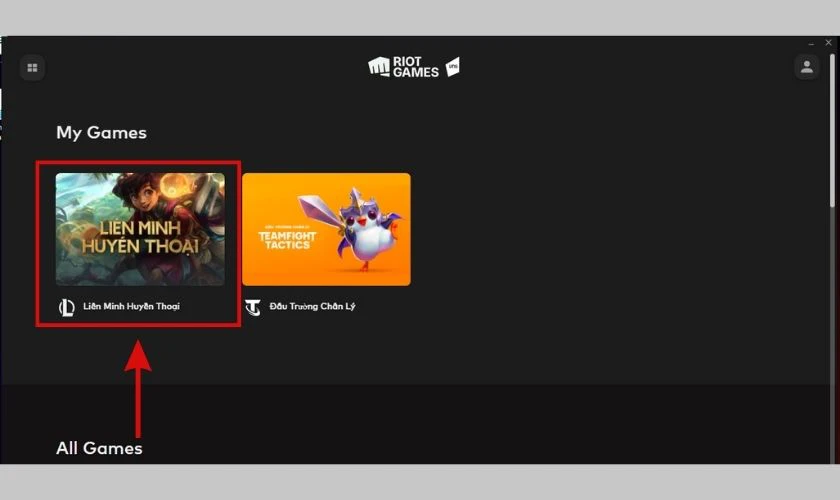This screenshot has width=840, height=500.
Task: Open the account profile icon
Action: (x=805, y=67)
